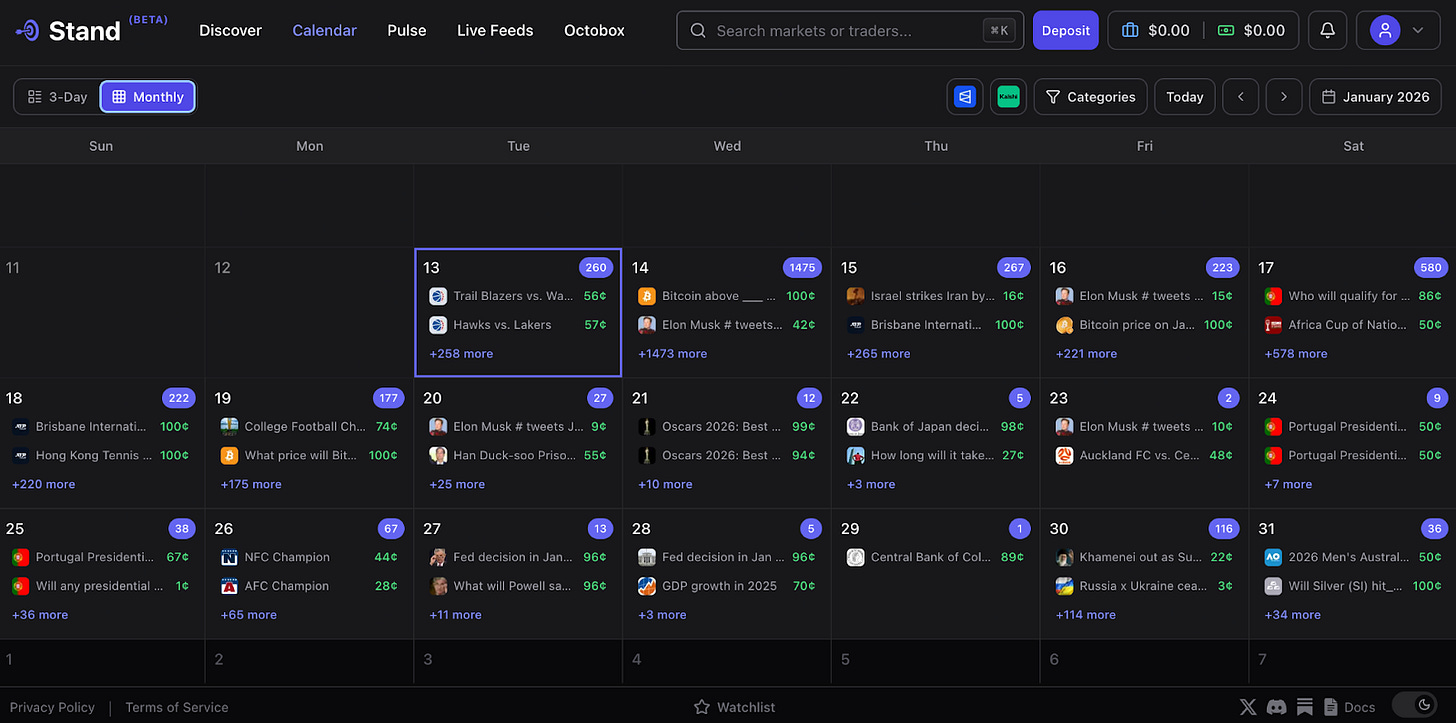Open the user profile avatar menu

1385,30
